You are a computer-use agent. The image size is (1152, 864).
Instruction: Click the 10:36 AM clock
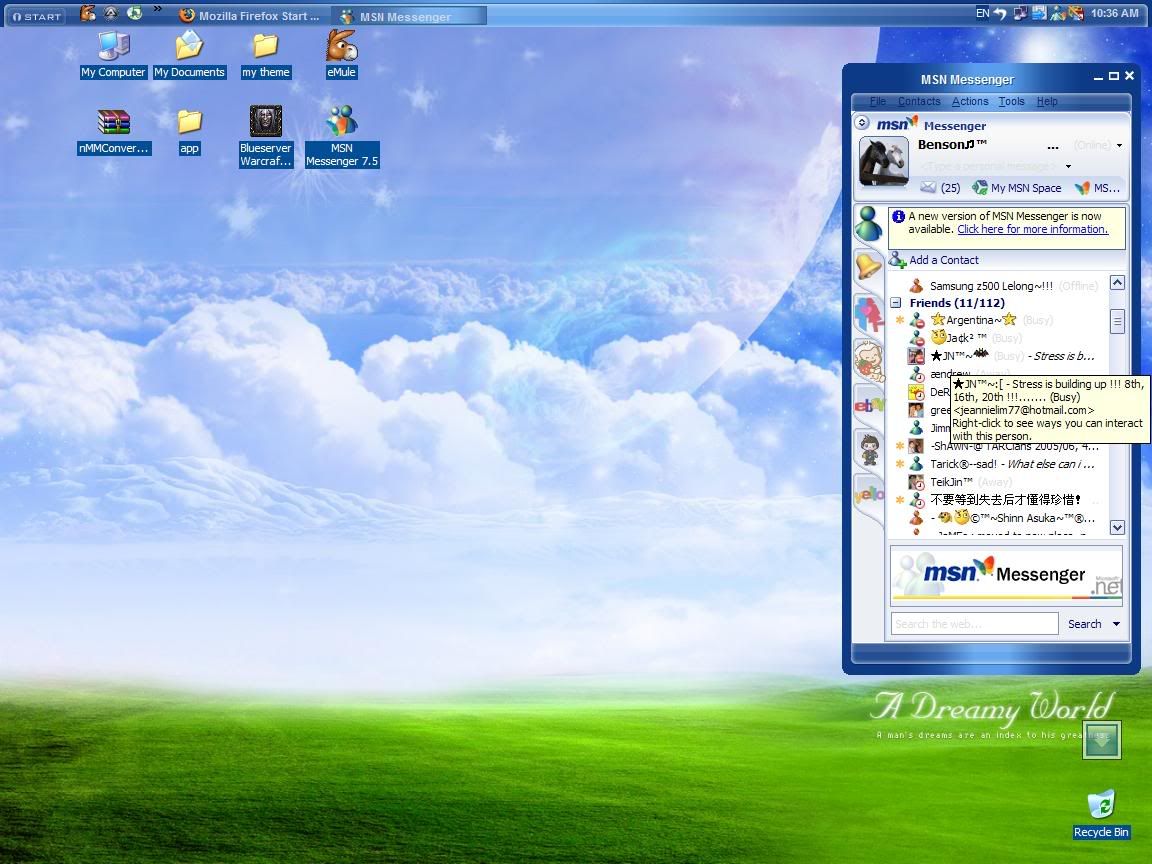(x=1115, y=13)
